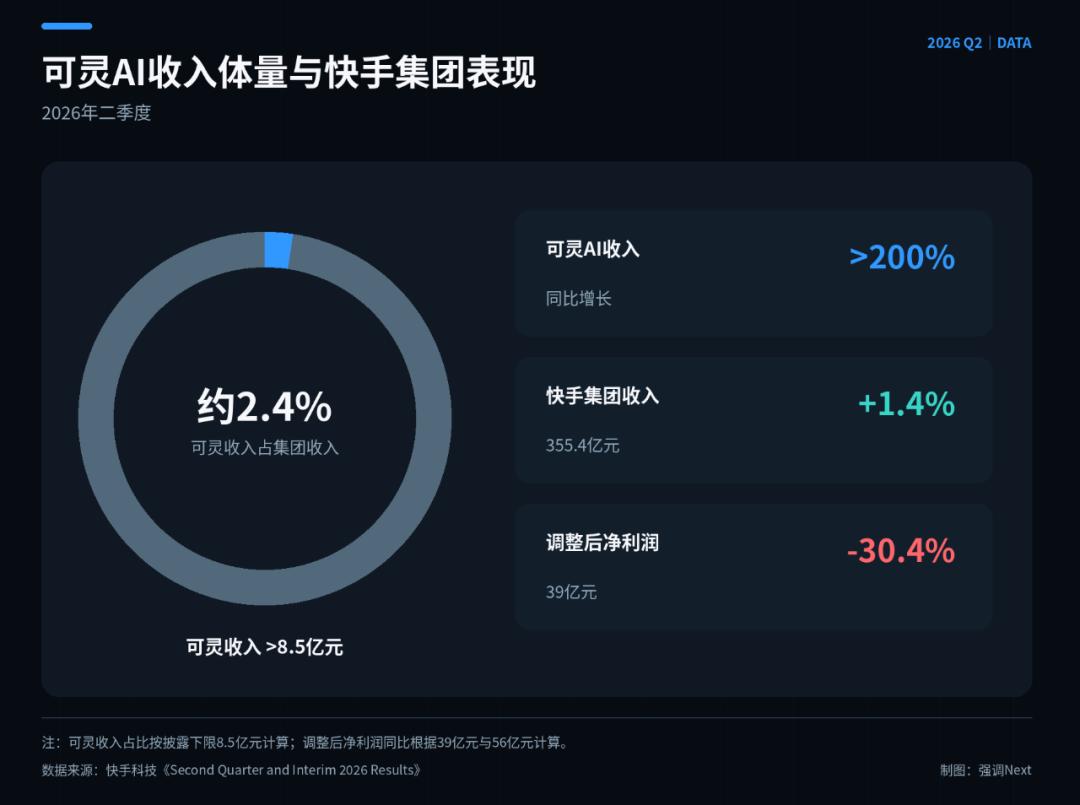
Task: Click the >200% growth figure
Action: click(x=902, y=258)
